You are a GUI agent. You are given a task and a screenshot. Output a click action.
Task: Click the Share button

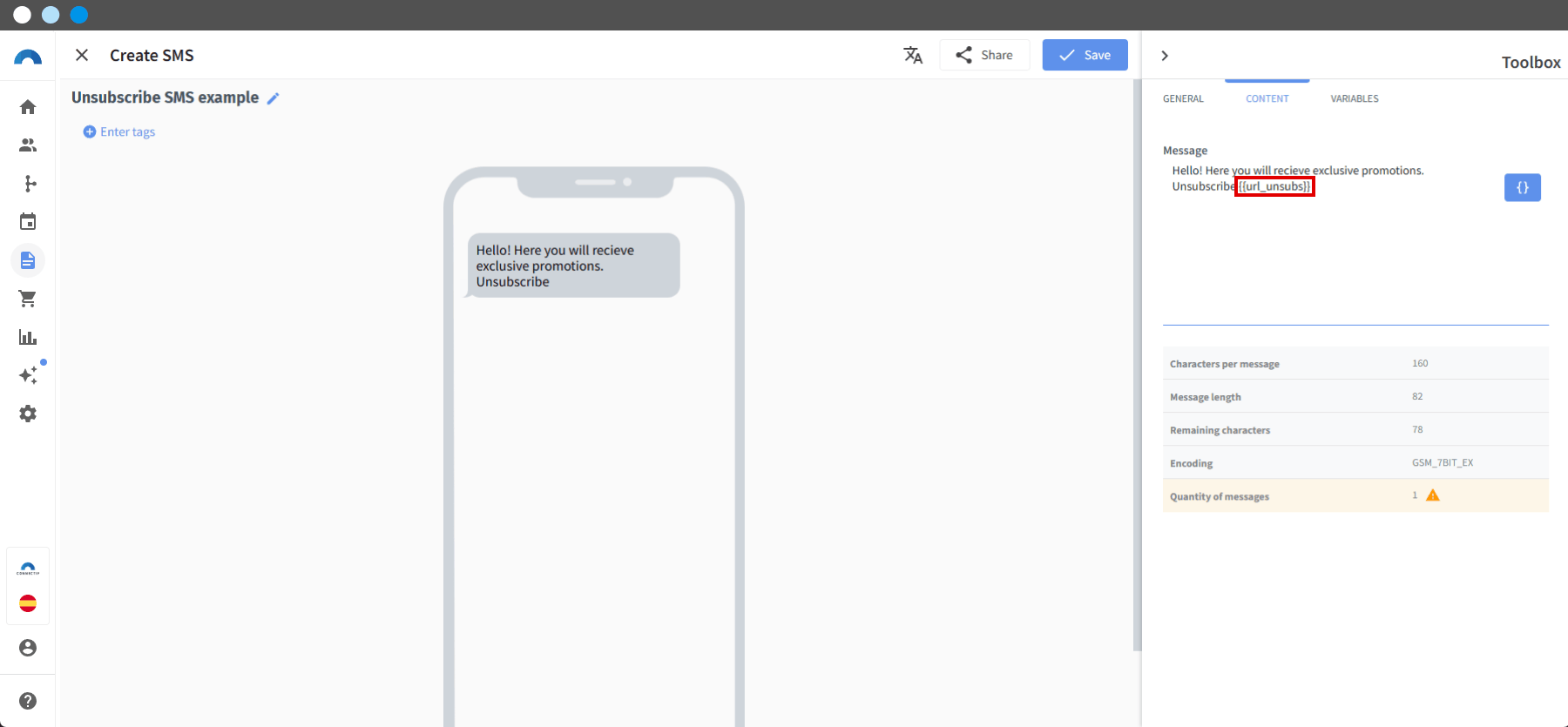tap(984, 55)
